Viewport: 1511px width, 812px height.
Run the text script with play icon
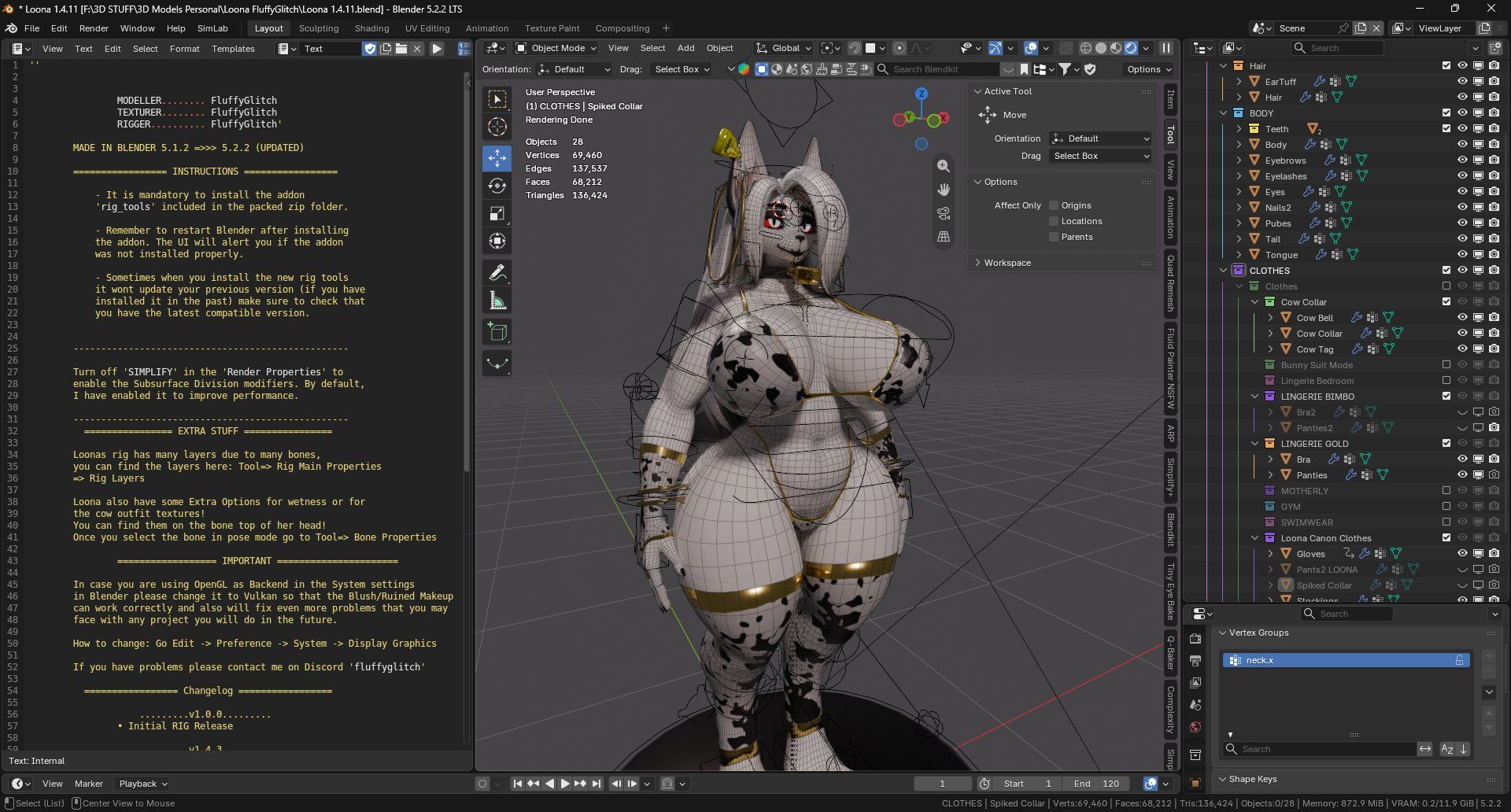pyautogui.click(x=437, y=49)
